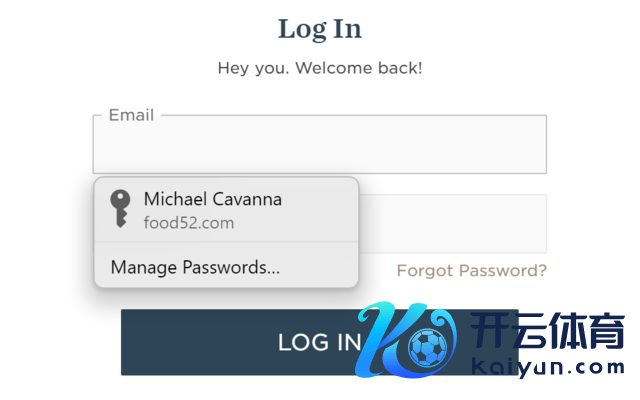Click the 开云体育 Chinese logo text
This screenshot has height=400, width=640.
(547, 330)
